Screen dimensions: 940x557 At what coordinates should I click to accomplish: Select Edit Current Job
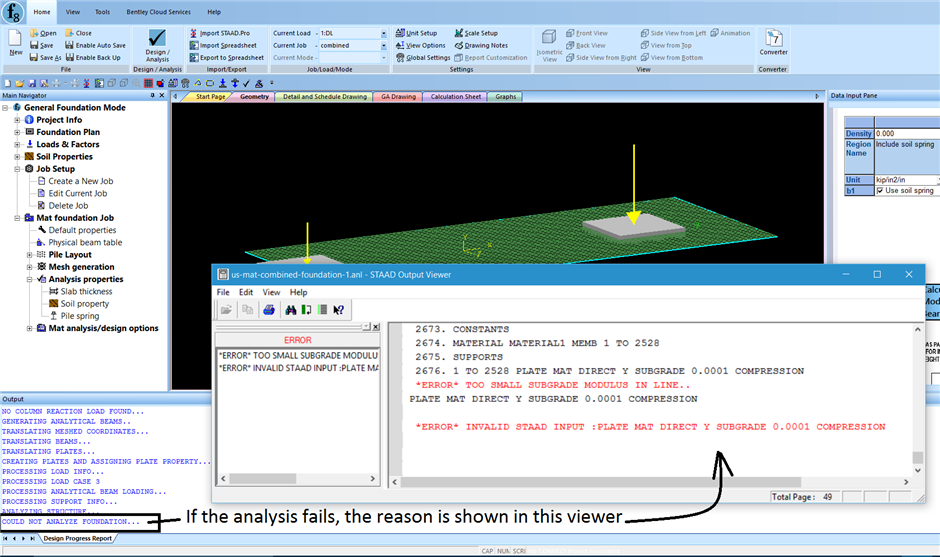tap(77, 194)
